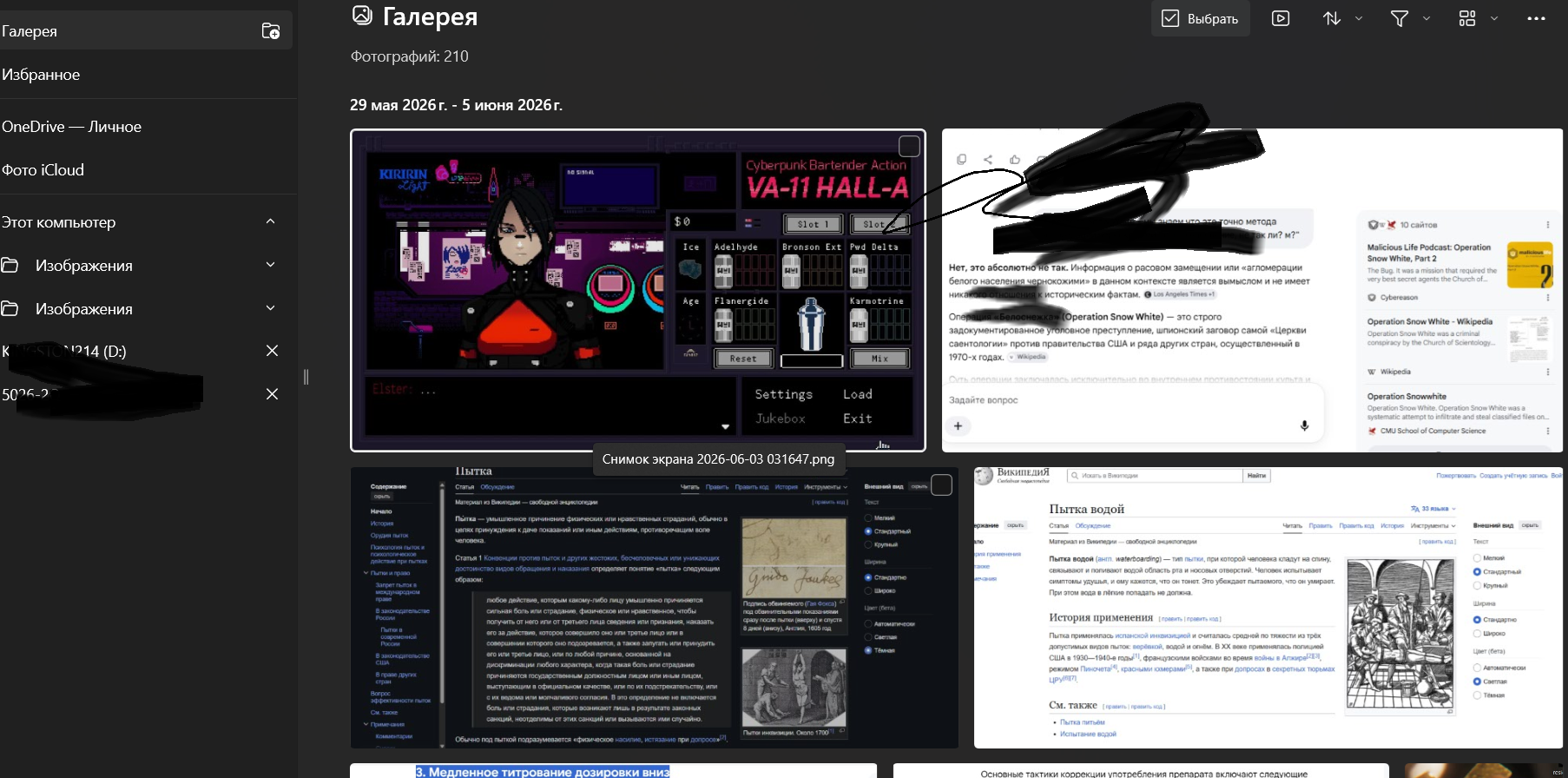1568x778 pixels.
Task: Open the Operation Snow White chat thumbnail
Action: pos(1252,290)
